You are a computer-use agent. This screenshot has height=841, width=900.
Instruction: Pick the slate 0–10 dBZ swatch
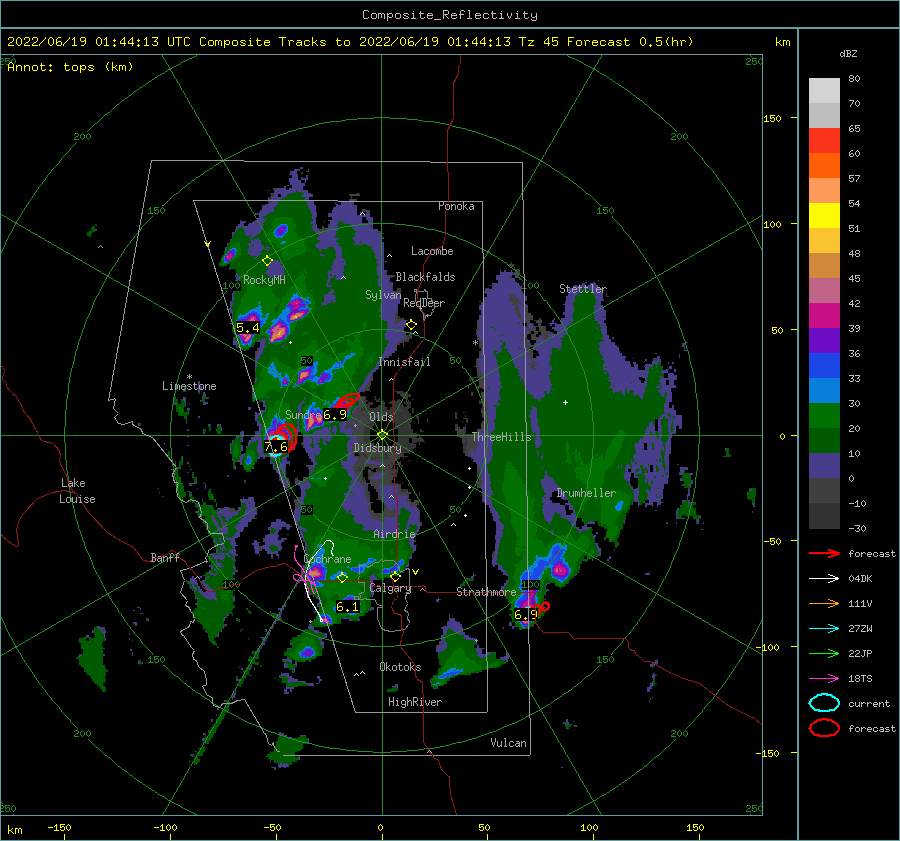(824, 466)
